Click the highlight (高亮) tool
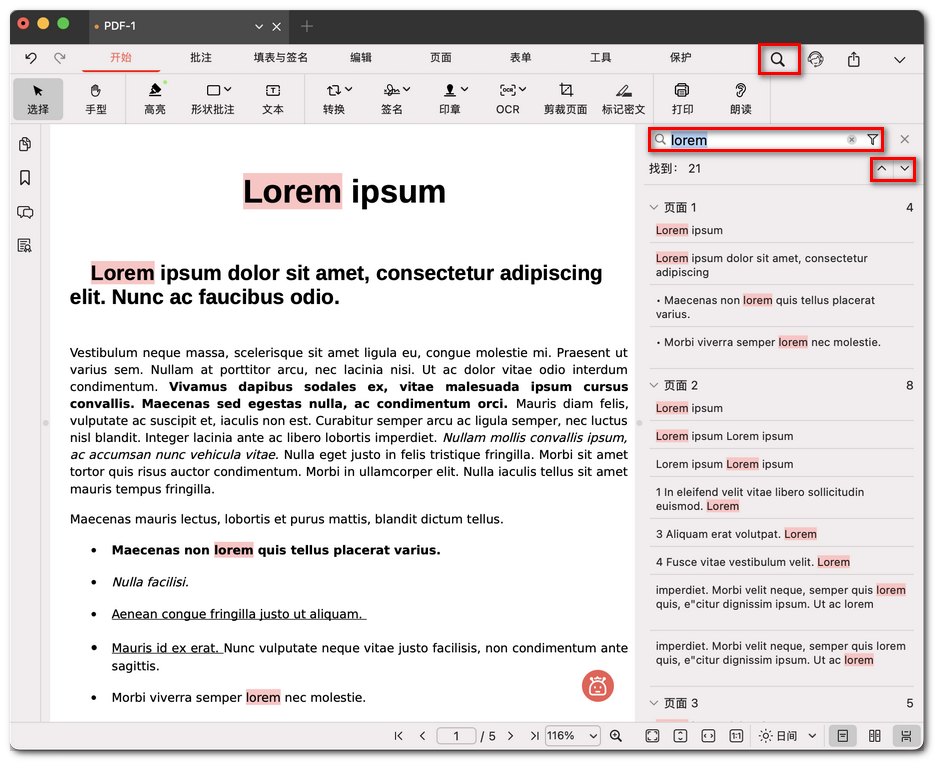This screenshot has width=935, height=762. pyautogui.click(x=154, y=98)
